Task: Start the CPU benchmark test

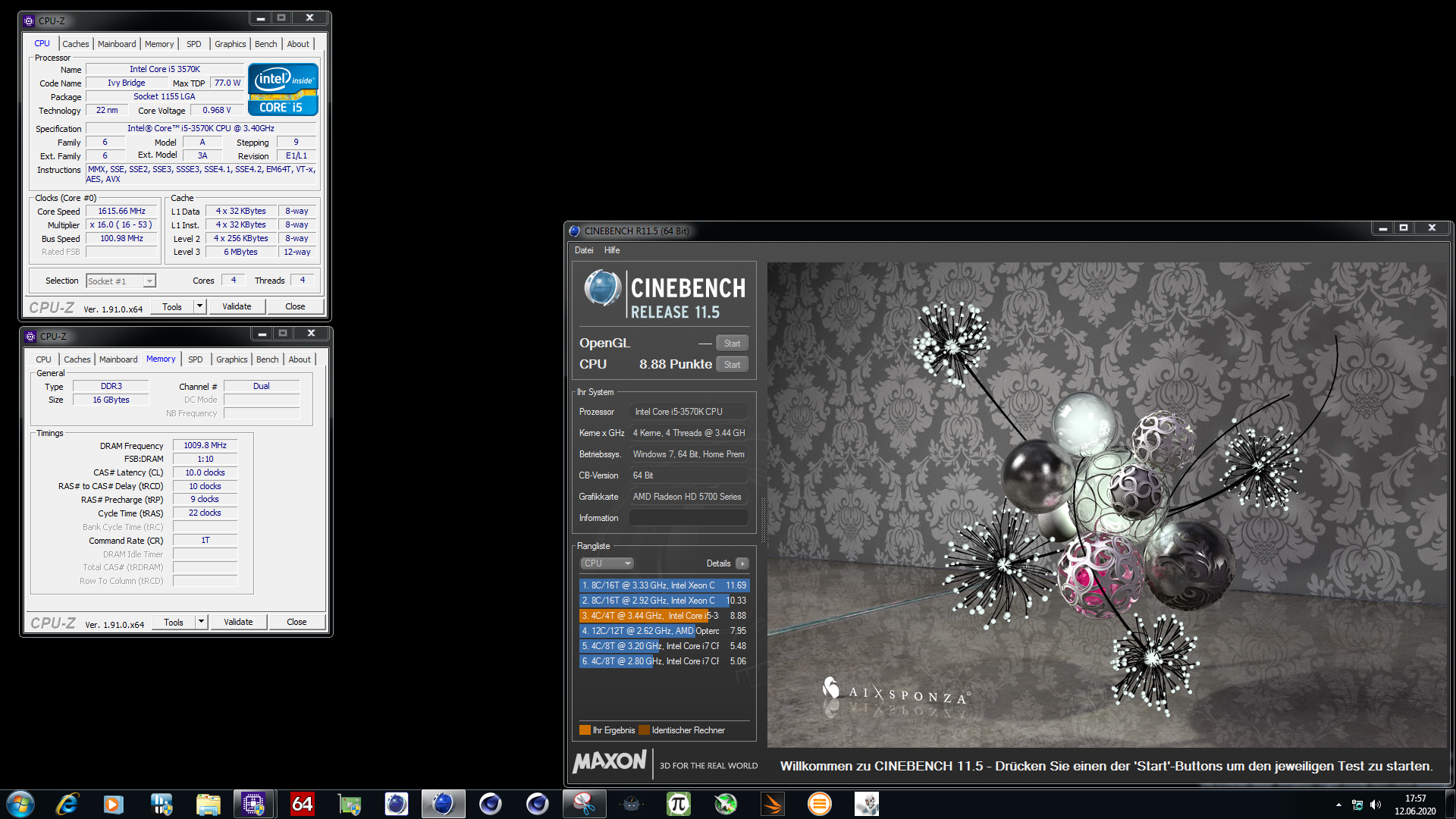Action: [732, 365]
